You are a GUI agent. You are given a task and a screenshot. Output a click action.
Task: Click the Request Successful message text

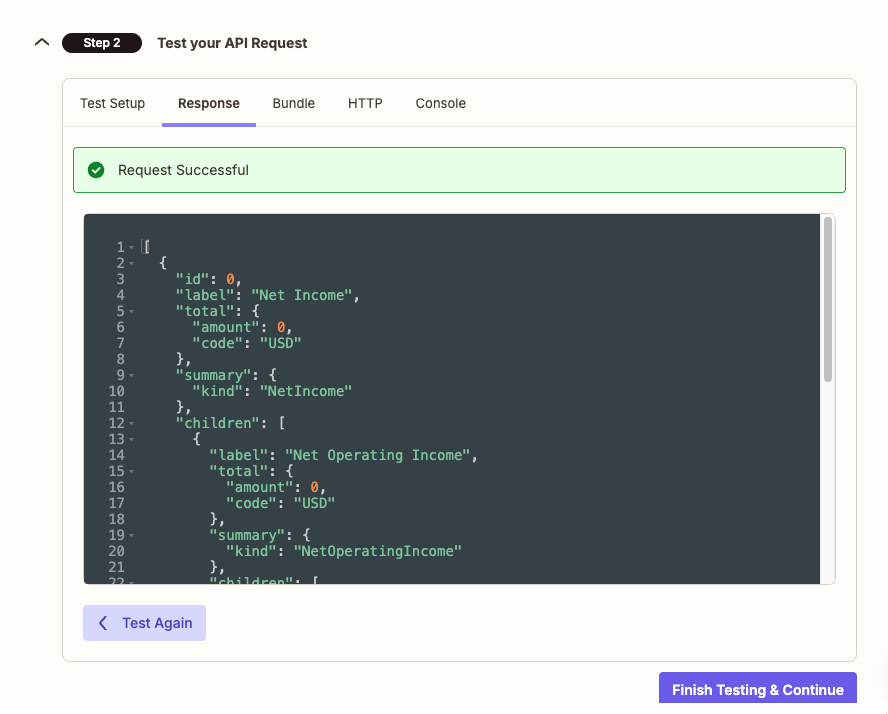pos(183,170)
